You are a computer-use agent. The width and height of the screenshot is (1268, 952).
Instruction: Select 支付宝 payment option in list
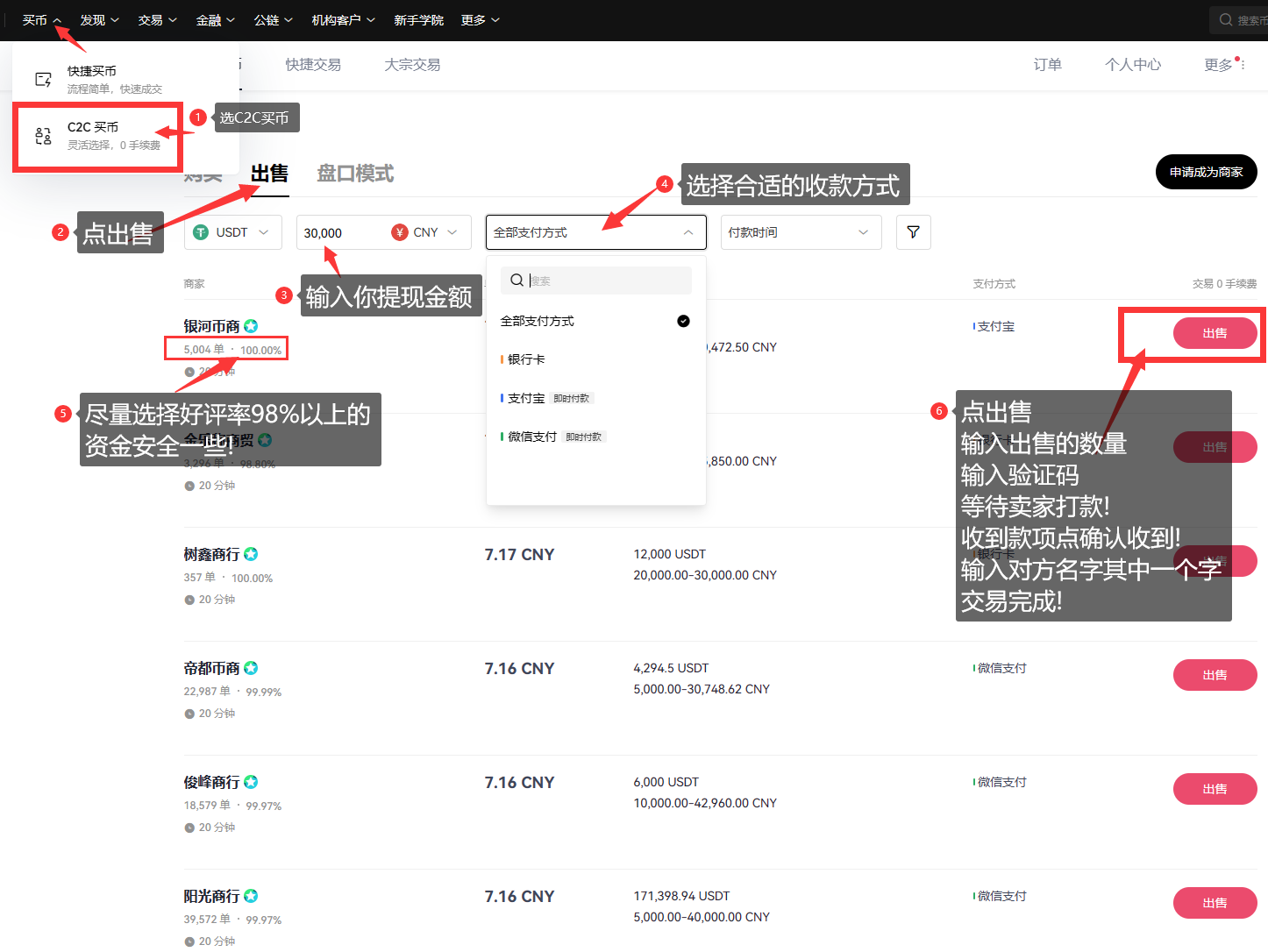click(x=526, y=398)
